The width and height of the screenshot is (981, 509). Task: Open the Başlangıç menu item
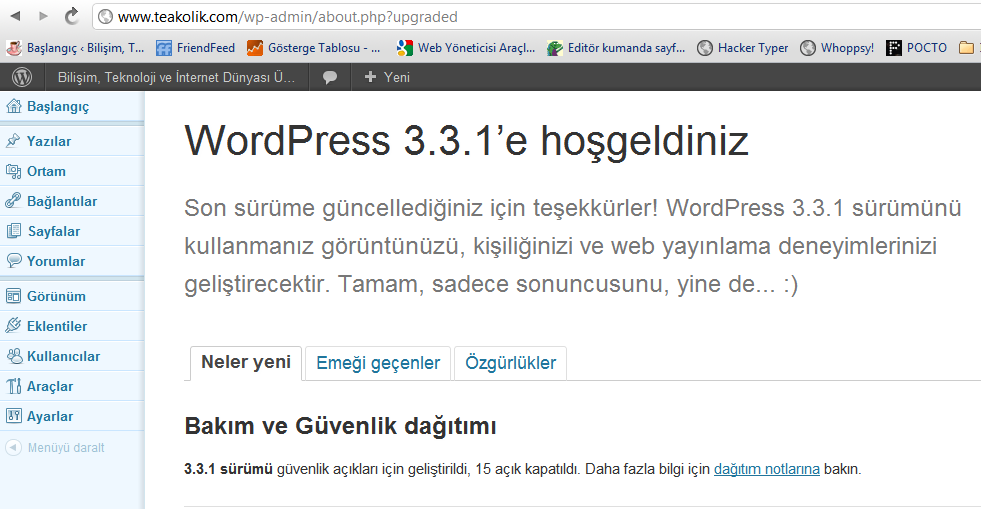58,107
